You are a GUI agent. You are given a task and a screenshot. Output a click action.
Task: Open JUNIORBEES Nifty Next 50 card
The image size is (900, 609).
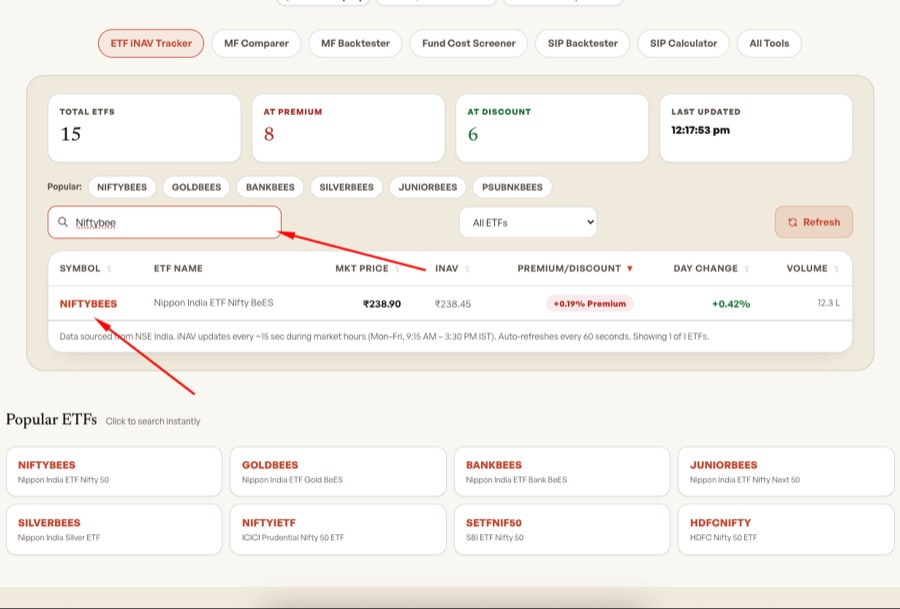tap(786, 471)
